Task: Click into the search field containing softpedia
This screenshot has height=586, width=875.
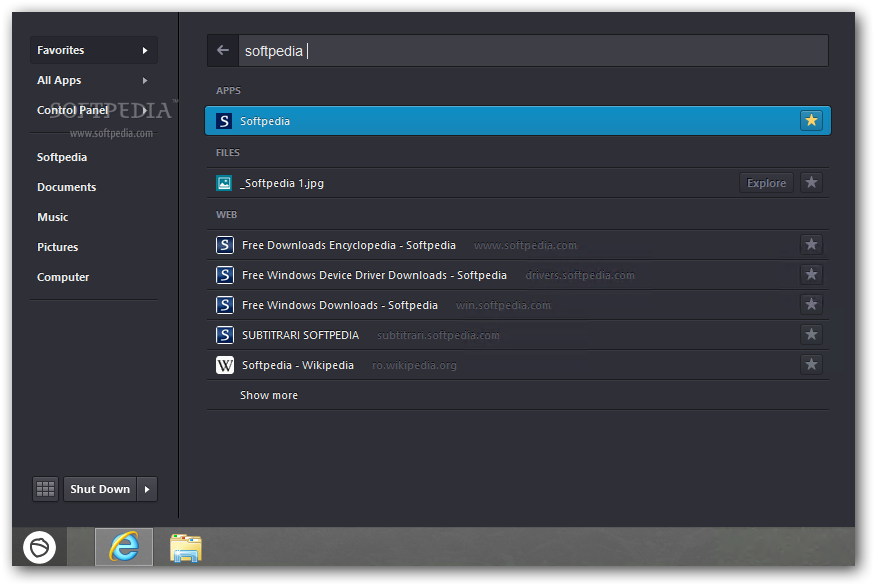Action: point(533,51)
